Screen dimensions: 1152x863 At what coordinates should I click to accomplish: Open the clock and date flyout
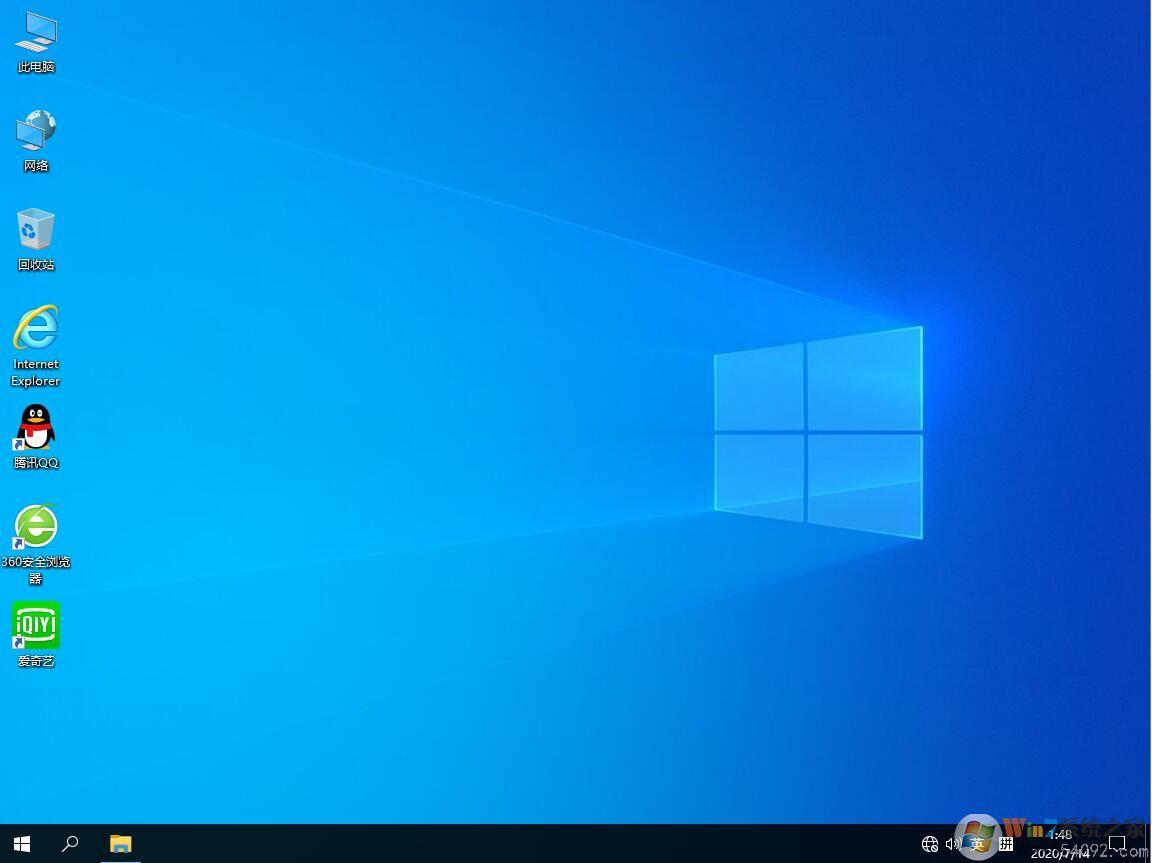[x=1060, y=843]
